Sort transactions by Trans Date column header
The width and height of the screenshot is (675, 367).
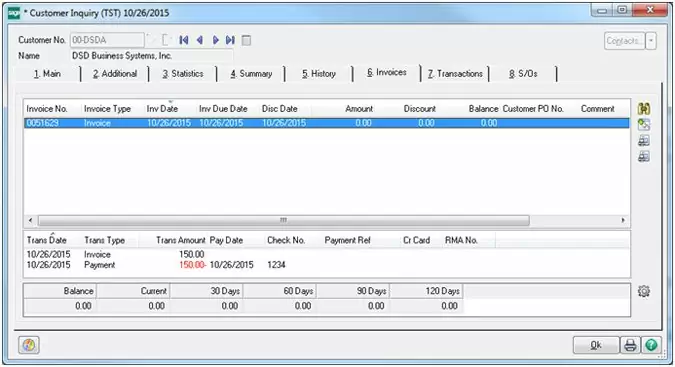[47, 240]
